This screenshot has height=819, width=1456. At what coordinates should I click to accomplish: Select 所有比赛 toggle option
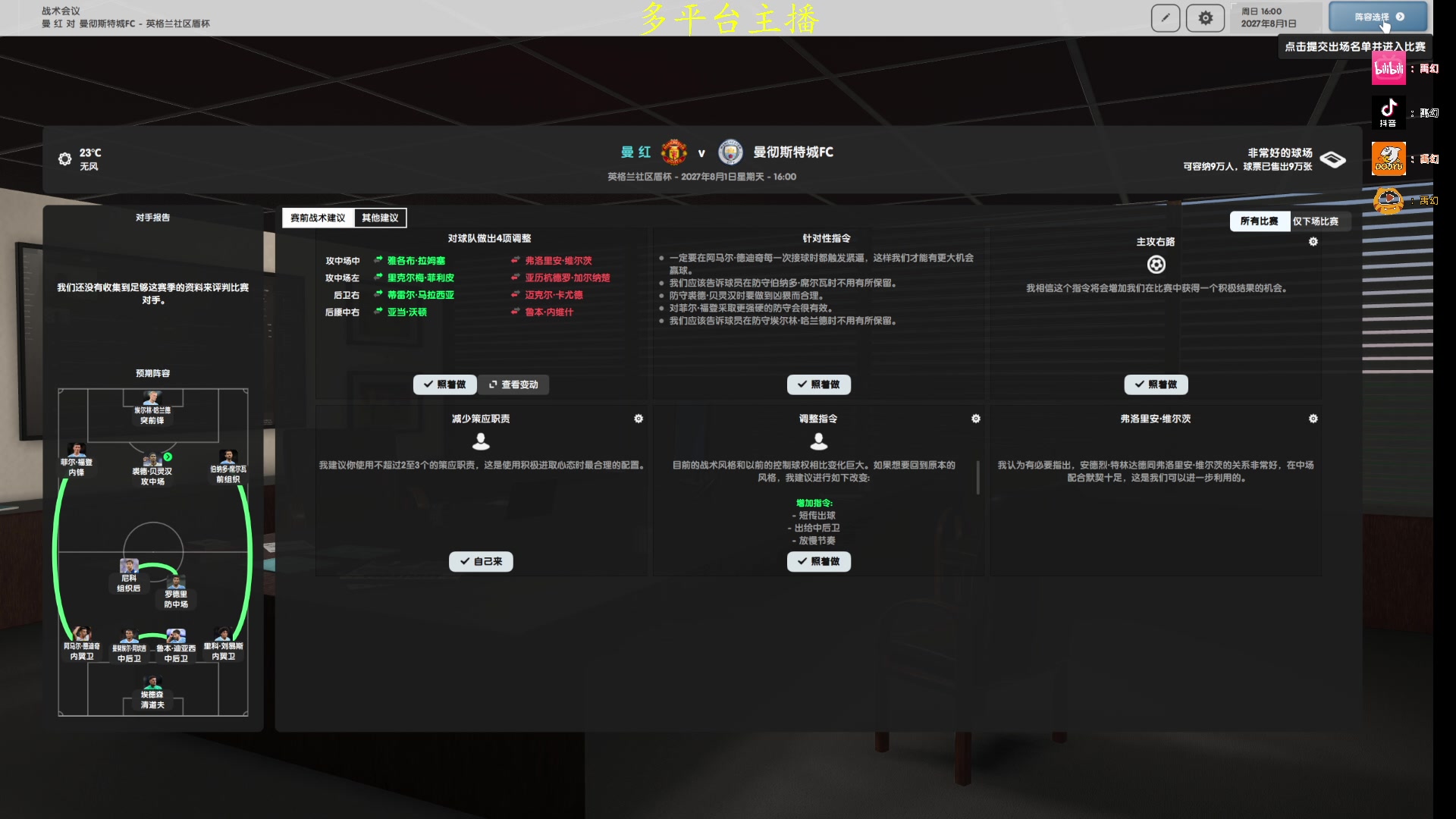[x=1259, y=221]
